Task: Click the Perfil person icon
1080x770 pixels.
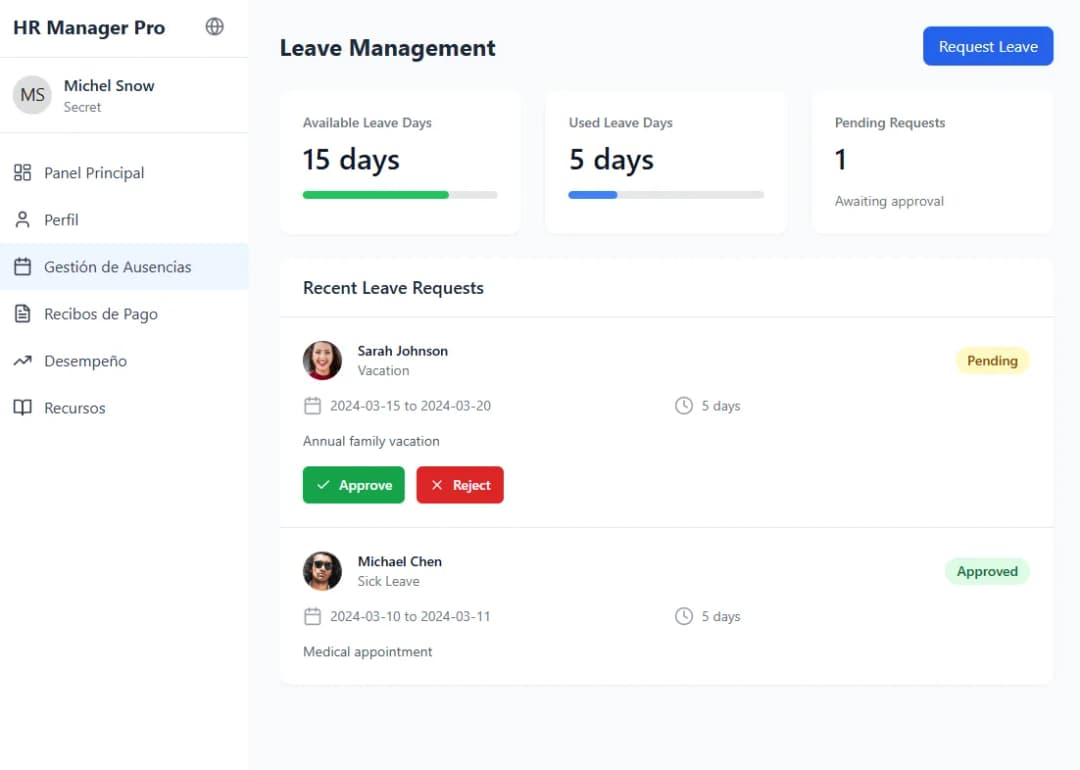Action: coord(22,220)
